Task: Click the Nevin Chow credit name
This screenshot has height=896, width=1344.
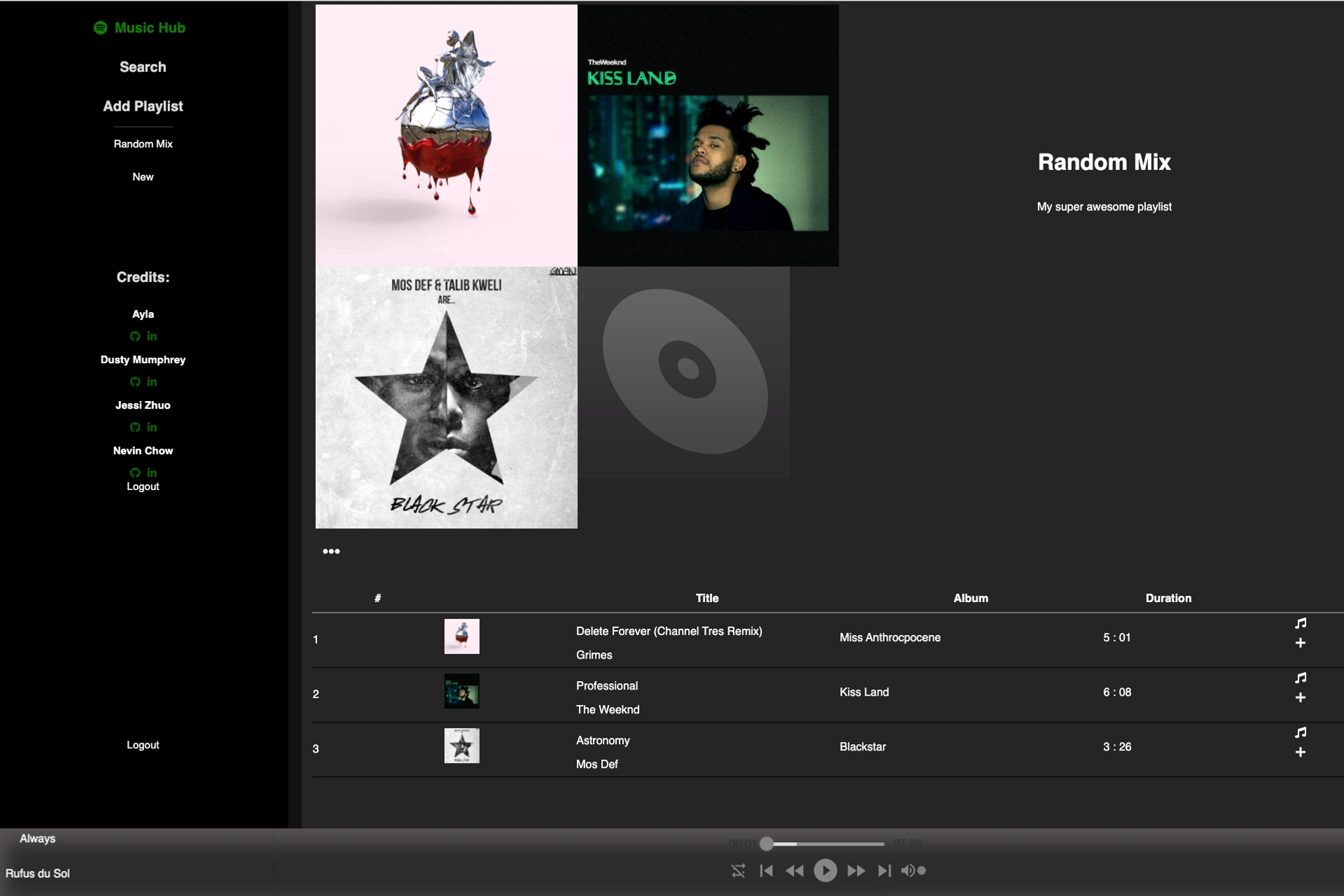Action: (143, 451)
